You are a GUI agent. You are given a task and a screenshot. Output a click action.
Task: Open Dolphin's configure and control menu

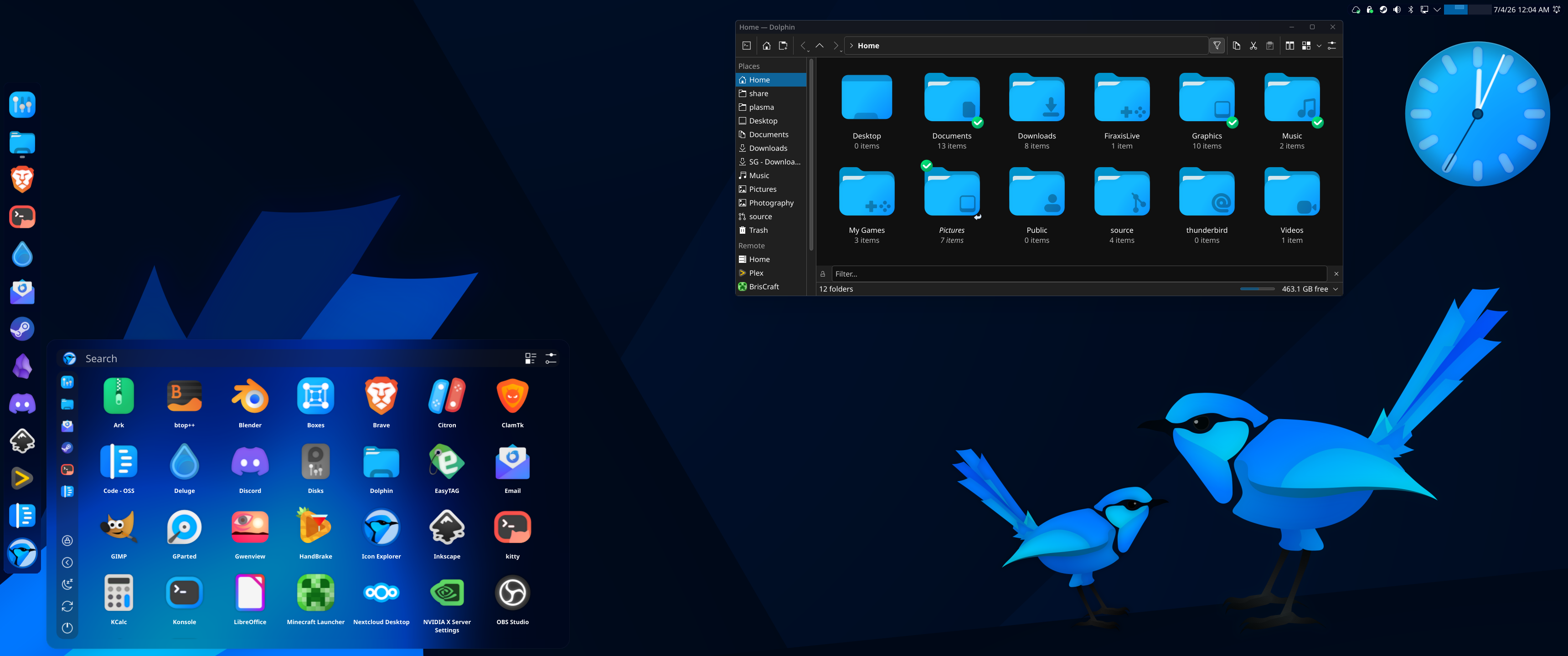pos(1332,46)
